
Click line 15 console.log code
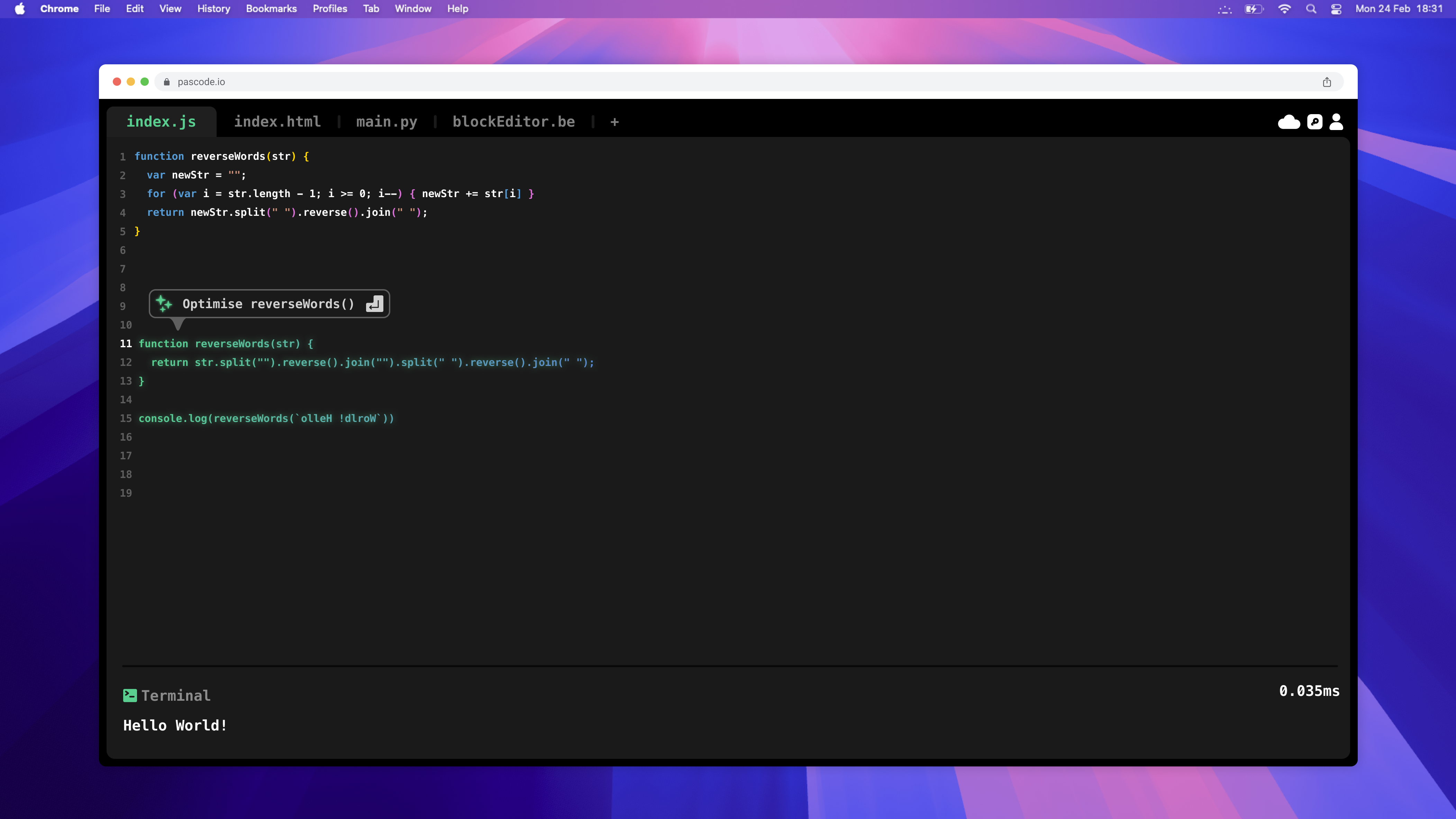coord(266,418)
